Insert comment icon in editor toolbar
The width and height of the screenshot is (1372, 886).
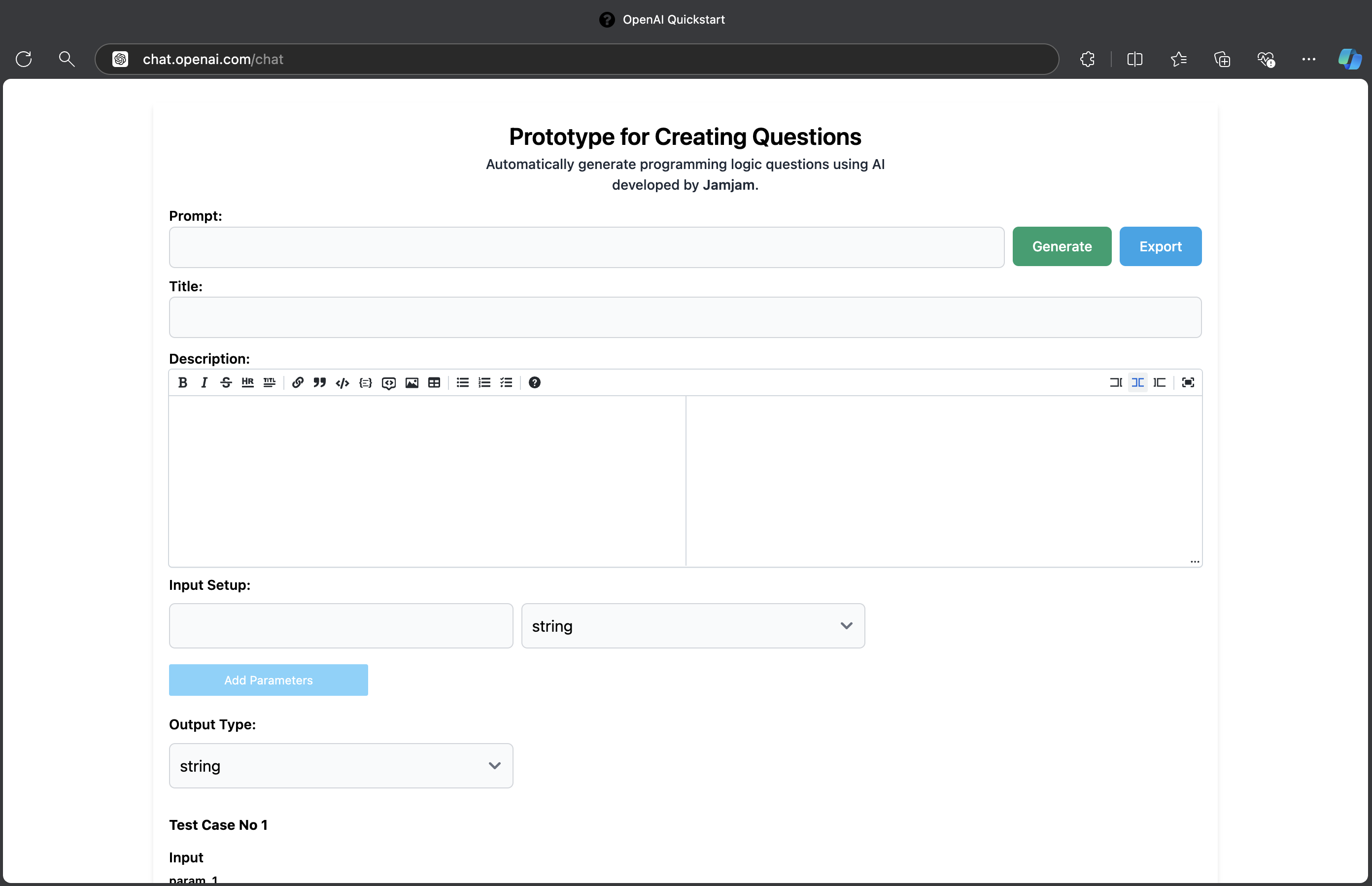coord(389,382)
